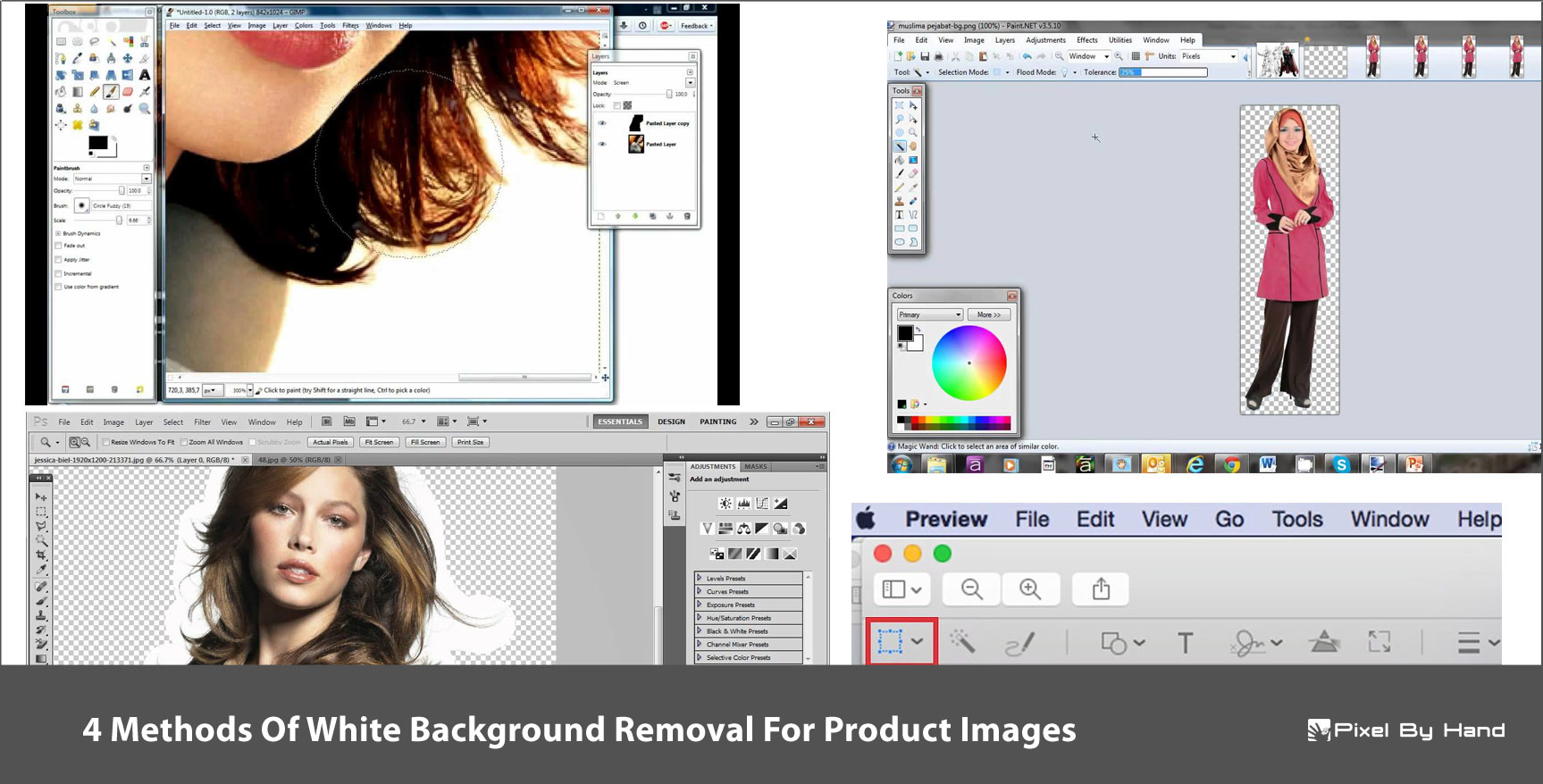This screenshot has width=1543, height=784.
Task: Add Color Balance adjustment in Photoshop
Action: click(x=743, y=529)
